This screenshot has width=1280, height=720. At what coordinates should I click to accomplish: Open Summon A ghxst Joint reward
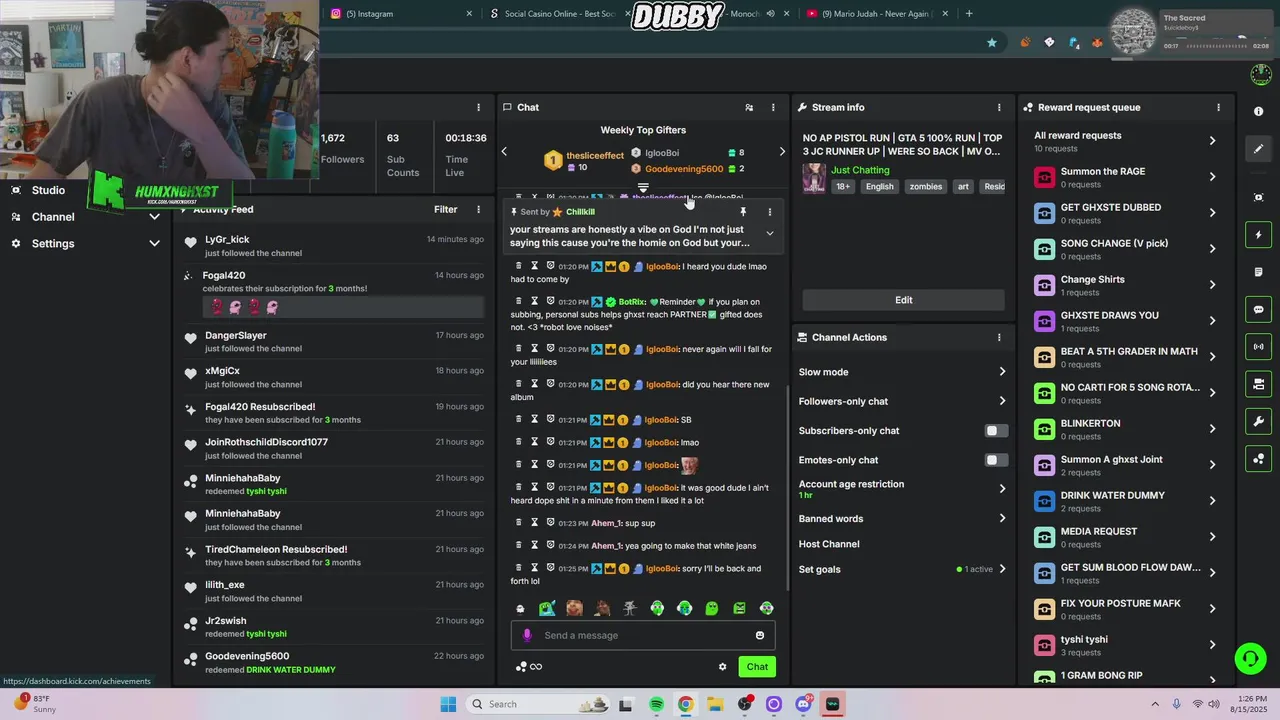pos(1124,465)
